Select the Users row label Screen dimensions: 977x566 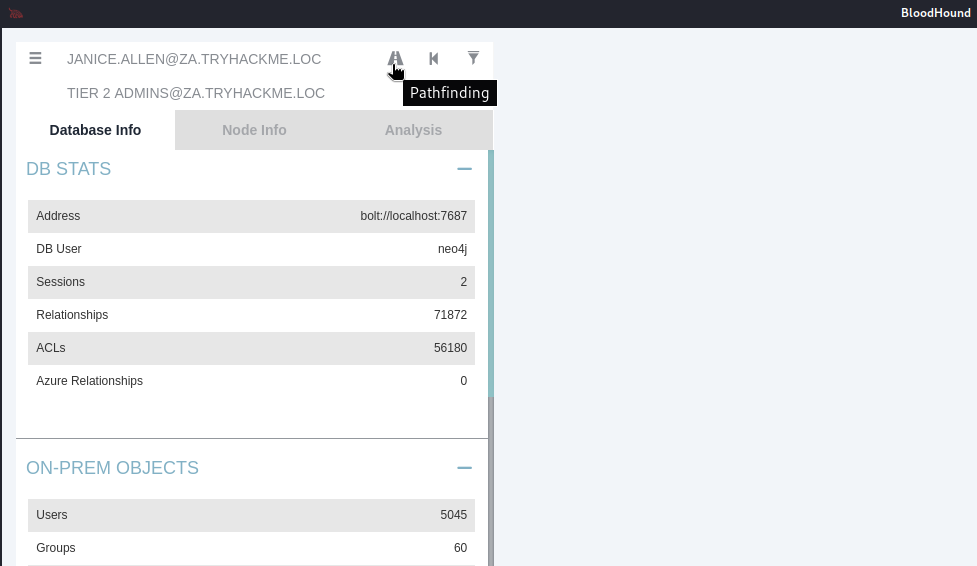pyautogui.click(x=52, y=515)
